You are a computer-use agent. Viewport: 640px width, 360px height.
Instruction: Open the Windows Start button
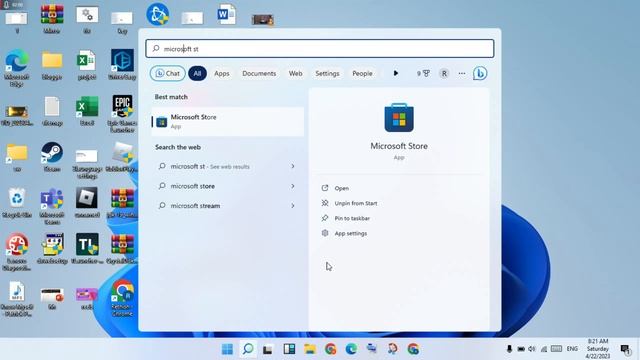click(227, 349)
